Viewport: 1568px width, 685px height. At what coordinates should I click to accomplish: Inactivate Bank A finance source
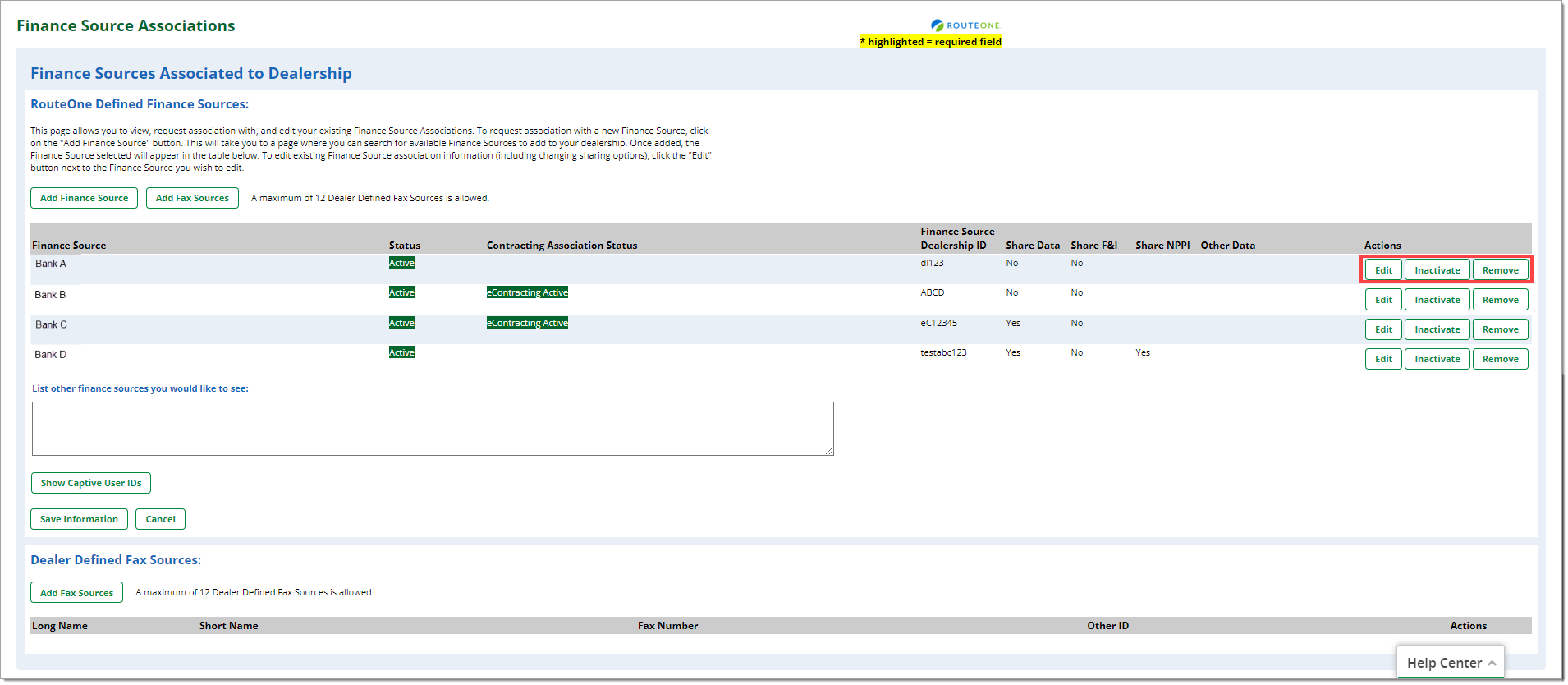pyautogui.click(x=1437, y=270)
